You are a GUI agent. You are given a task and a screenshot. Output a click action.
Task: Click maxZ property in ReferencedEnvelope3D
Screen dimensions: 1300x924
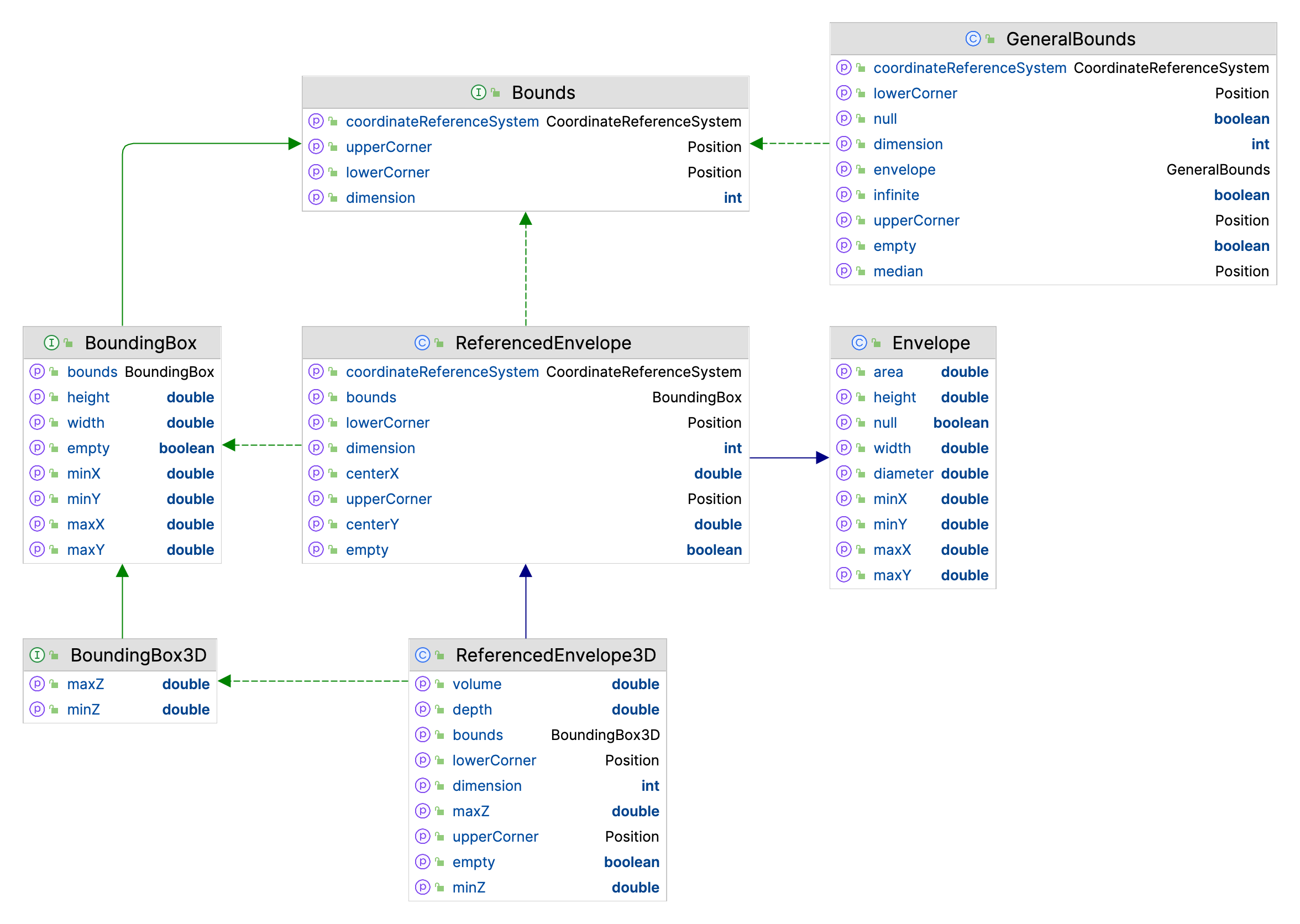471,811
